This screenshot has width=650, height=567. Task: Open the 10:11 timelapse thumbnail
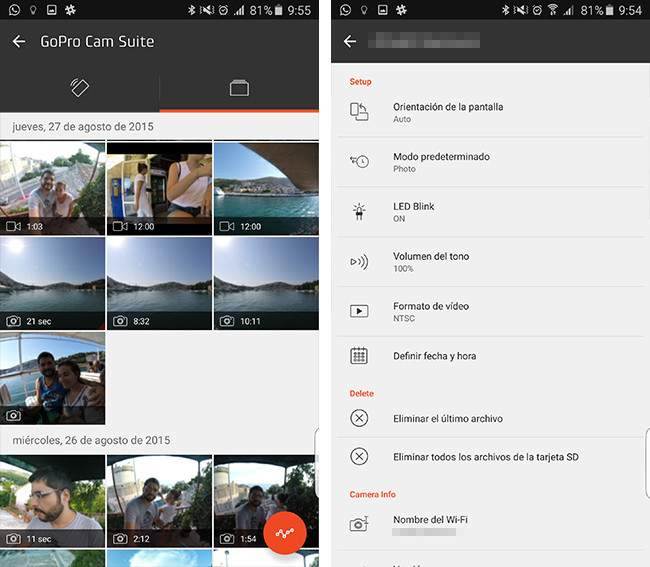point(267,284)
